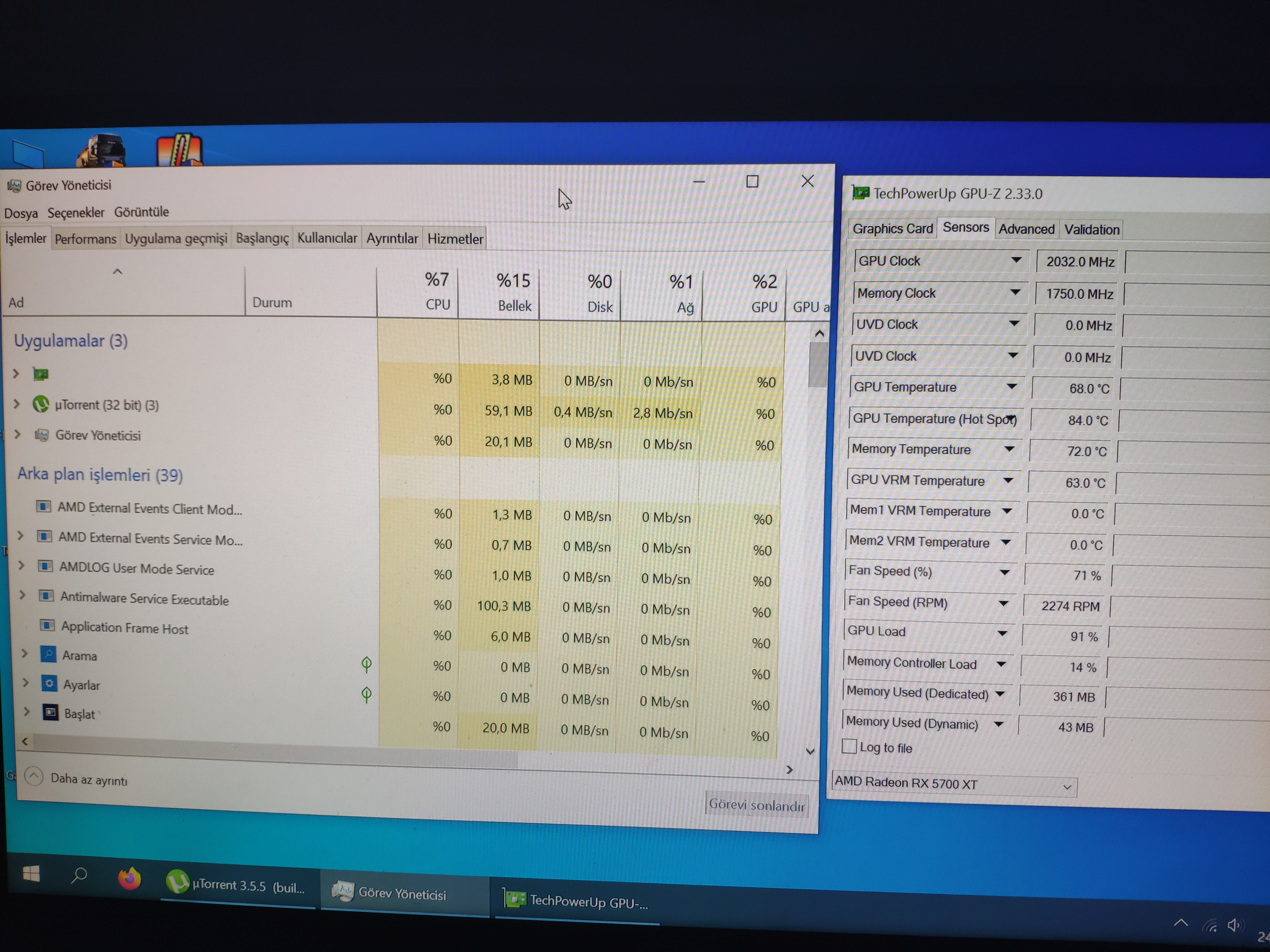The width and height of the screenshot is (1270, 952).
Task: Click the Görevi sonlandır button
Action: pos(756,805)
